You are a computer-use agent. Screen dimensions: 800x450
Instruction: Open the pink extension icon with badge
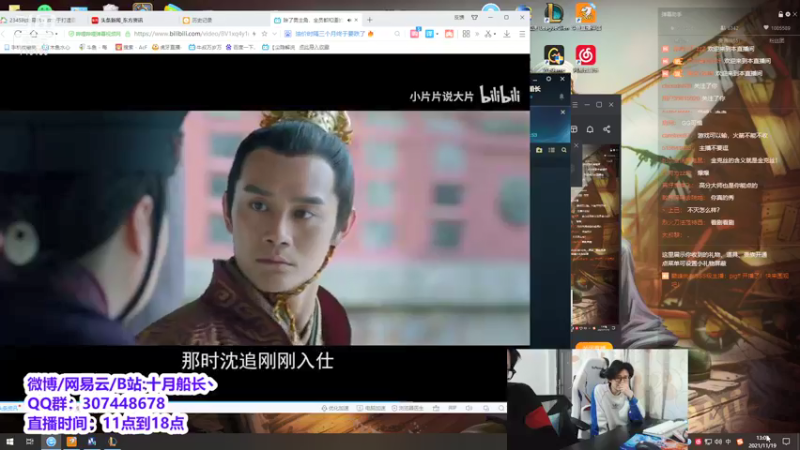coord(415,33)
